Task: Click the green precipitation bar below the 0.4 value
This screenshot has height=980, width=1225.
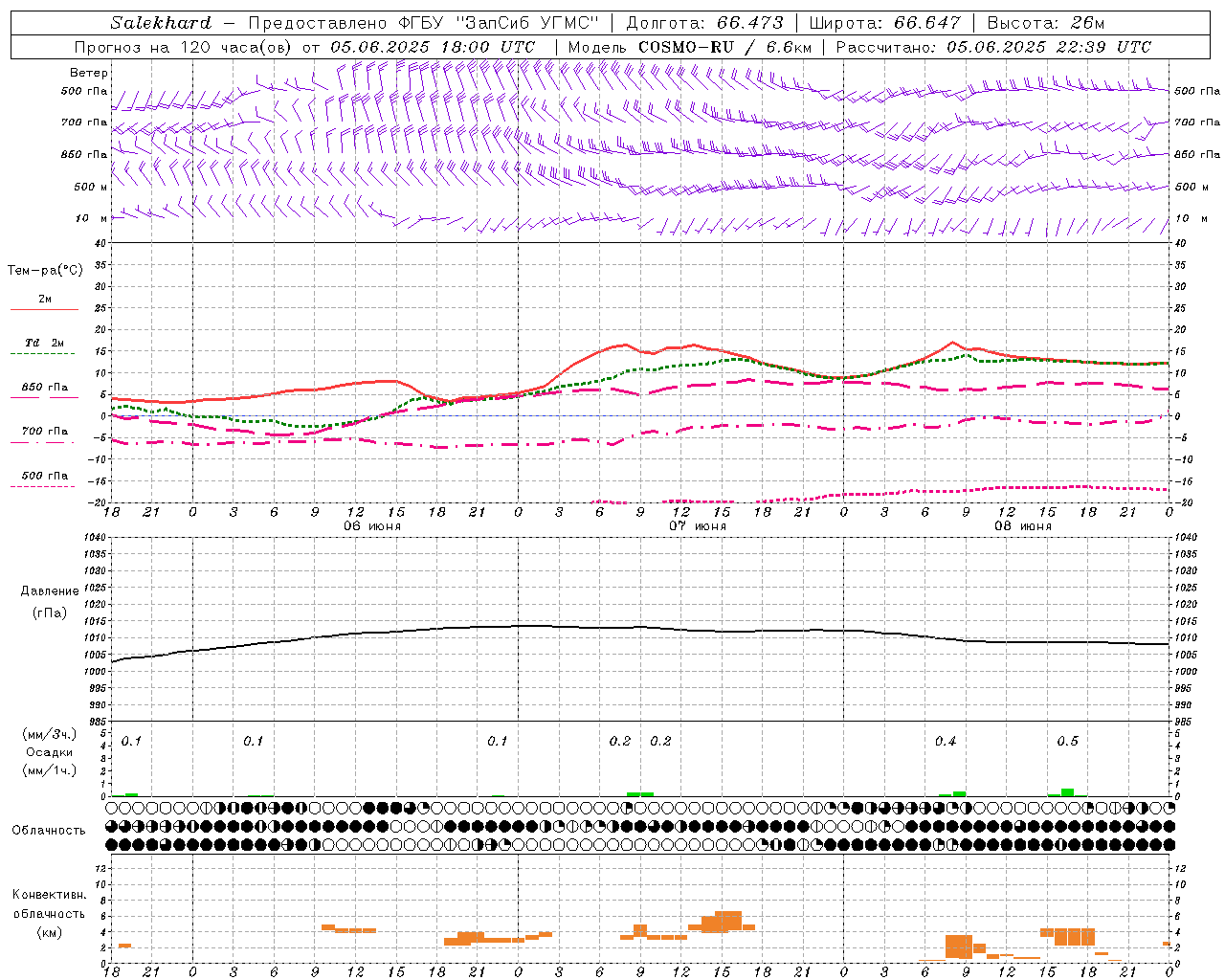Action: [959, 793]
